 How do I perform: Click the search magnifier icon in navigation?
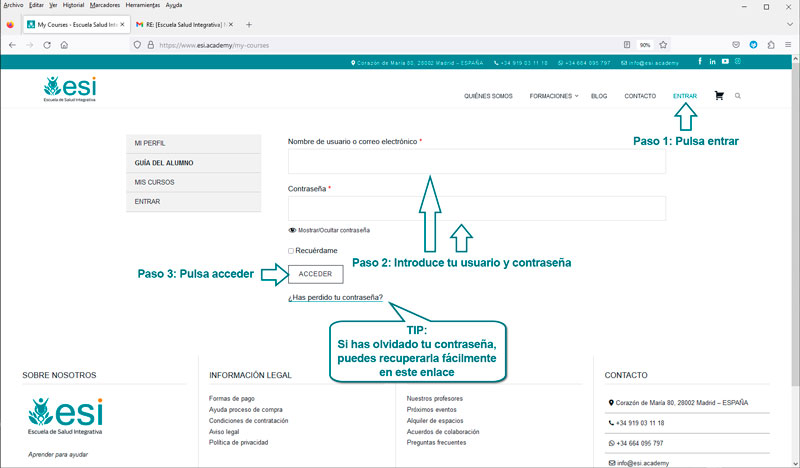tap(738, 96)
